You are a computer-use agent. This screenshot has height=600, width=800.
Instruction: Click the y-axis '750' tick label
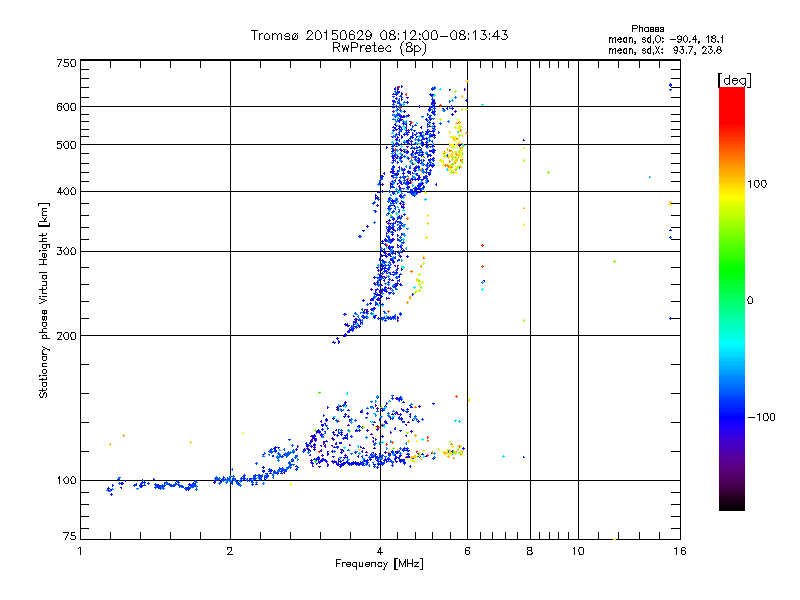pos(66,63)
